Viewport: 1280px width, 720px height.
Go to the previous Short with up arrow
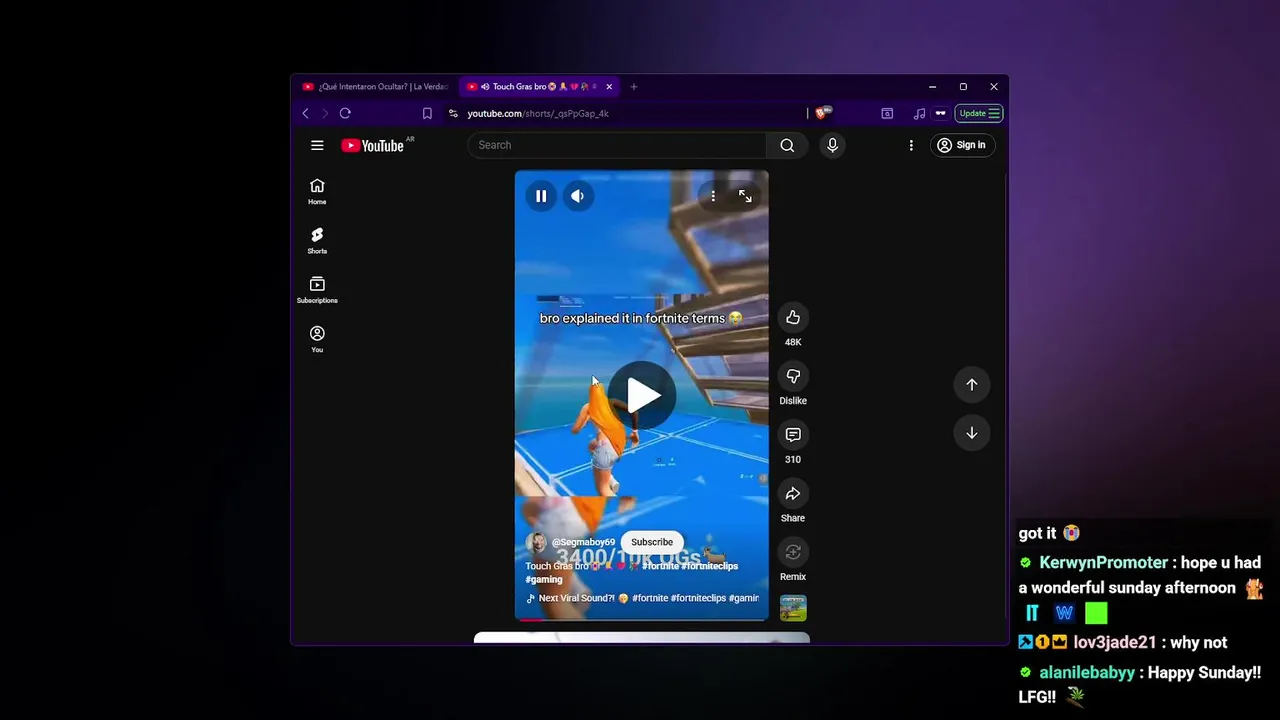(x=971, y=385)
